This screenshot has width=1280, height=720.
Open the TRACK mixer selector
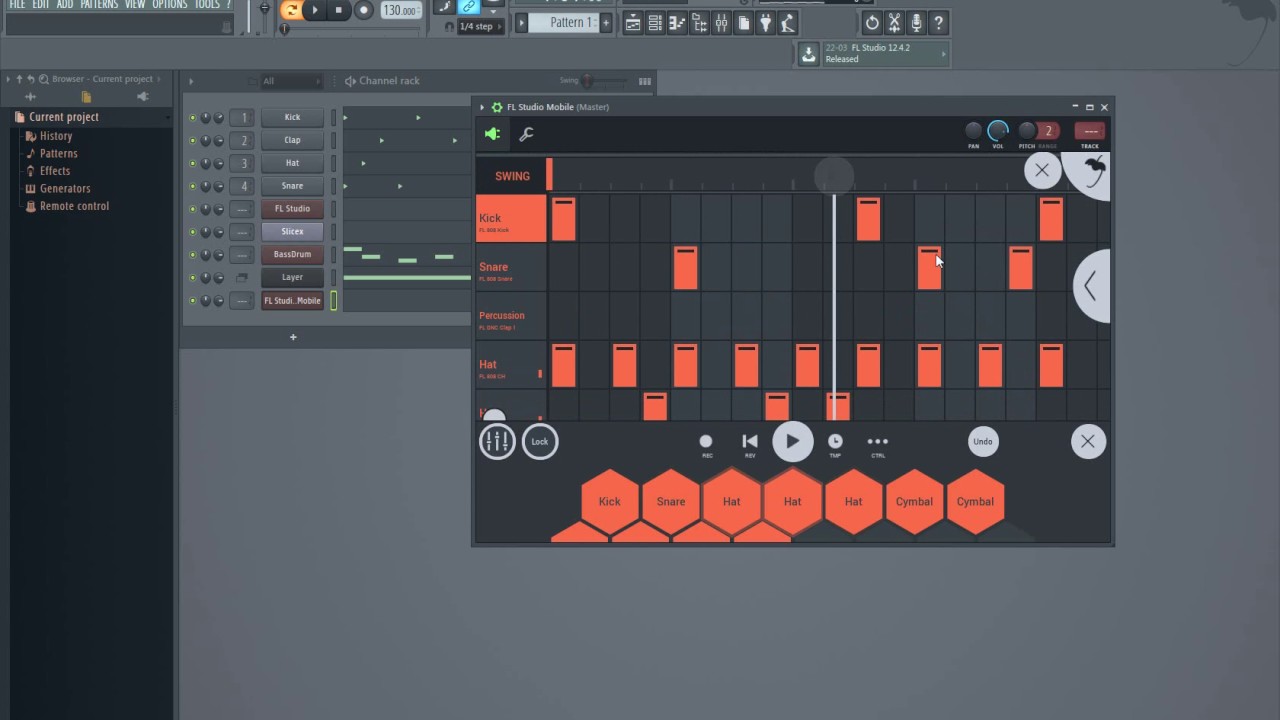pyautogui.click(x=1089, y=131)
